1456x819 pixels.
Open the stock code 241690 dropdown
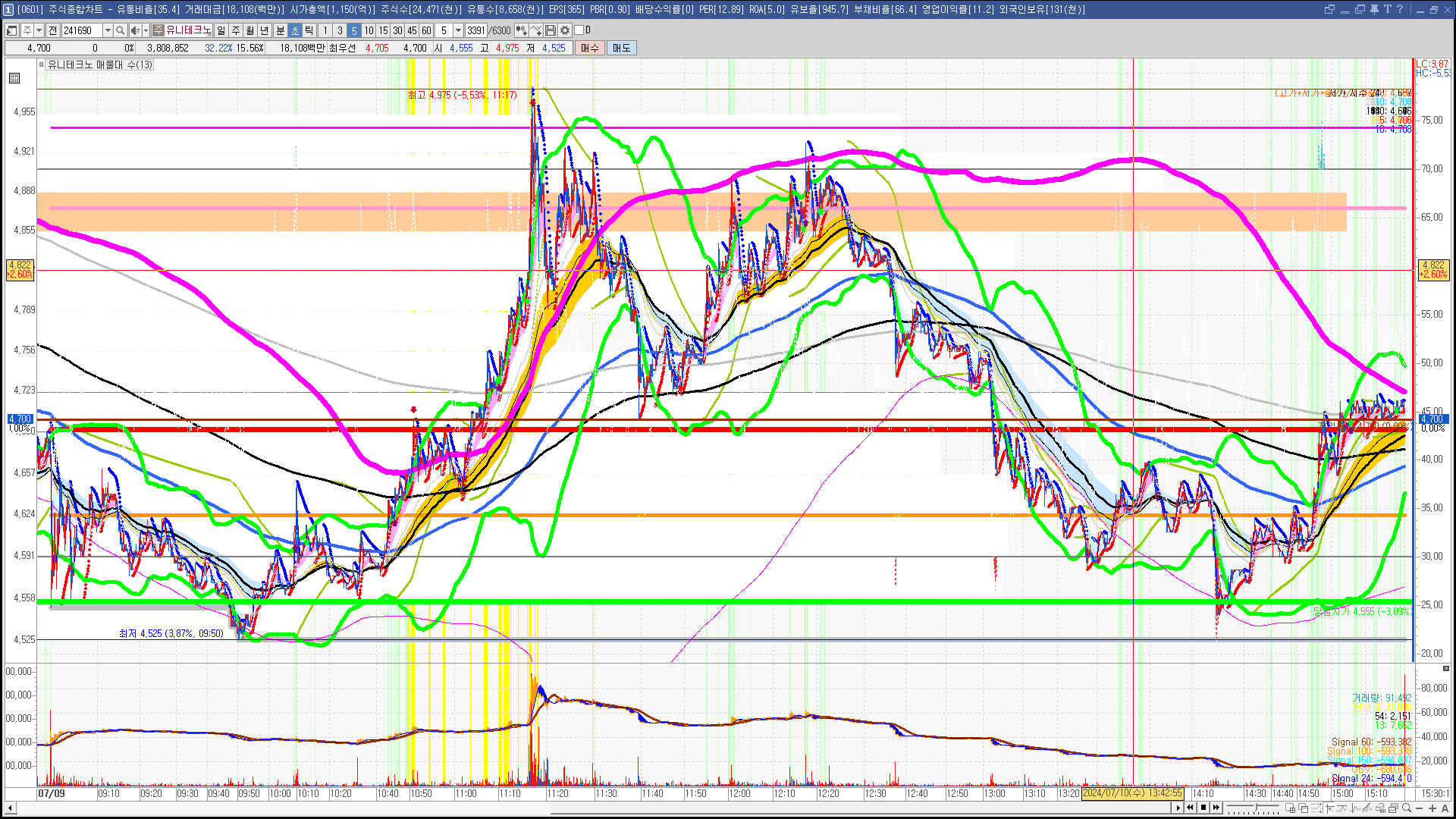[x=108, y=30]
